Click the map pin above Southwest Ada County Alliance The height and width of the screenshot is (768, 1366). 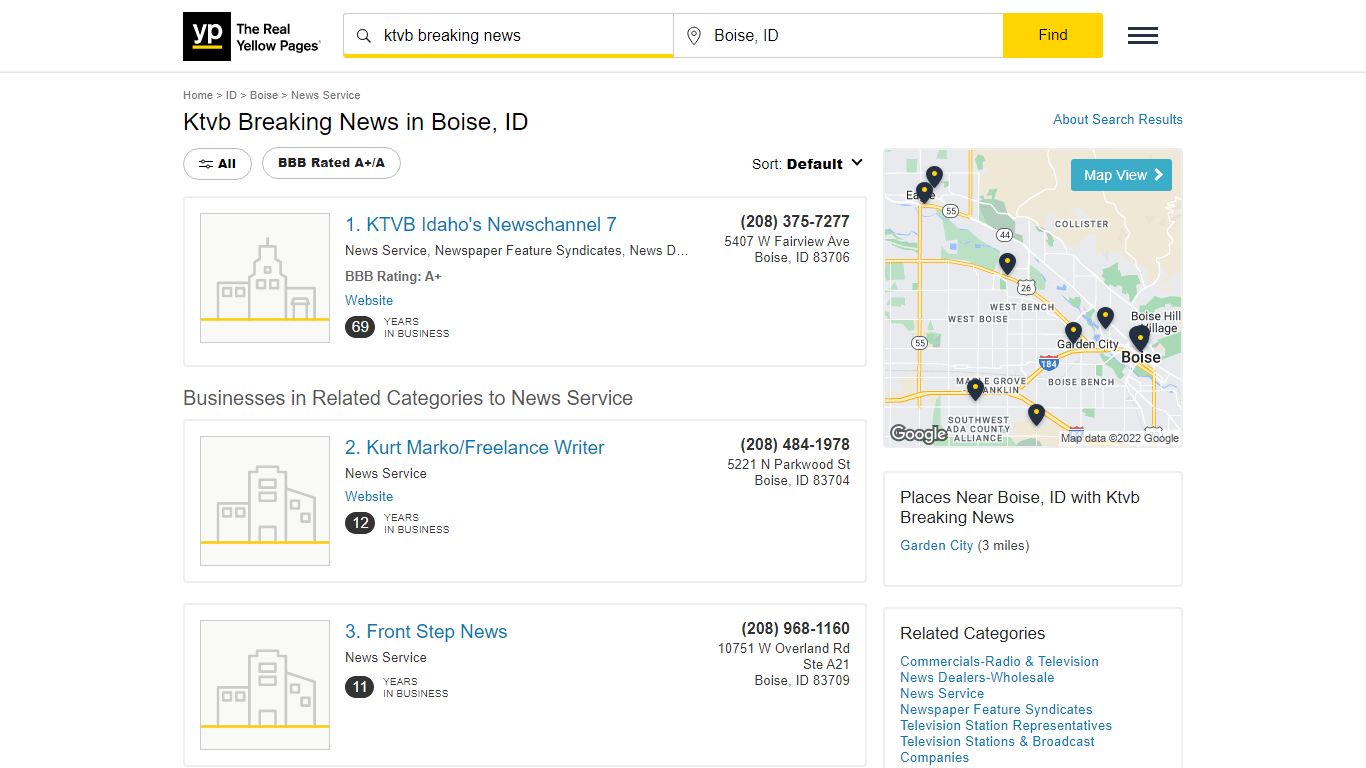click(1036, 414)
